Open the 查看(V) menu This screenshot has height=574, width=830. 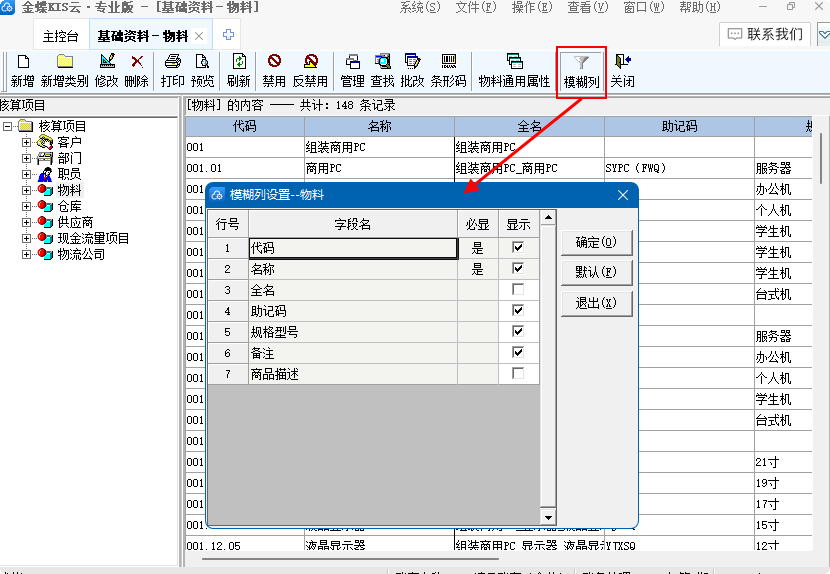588,7
